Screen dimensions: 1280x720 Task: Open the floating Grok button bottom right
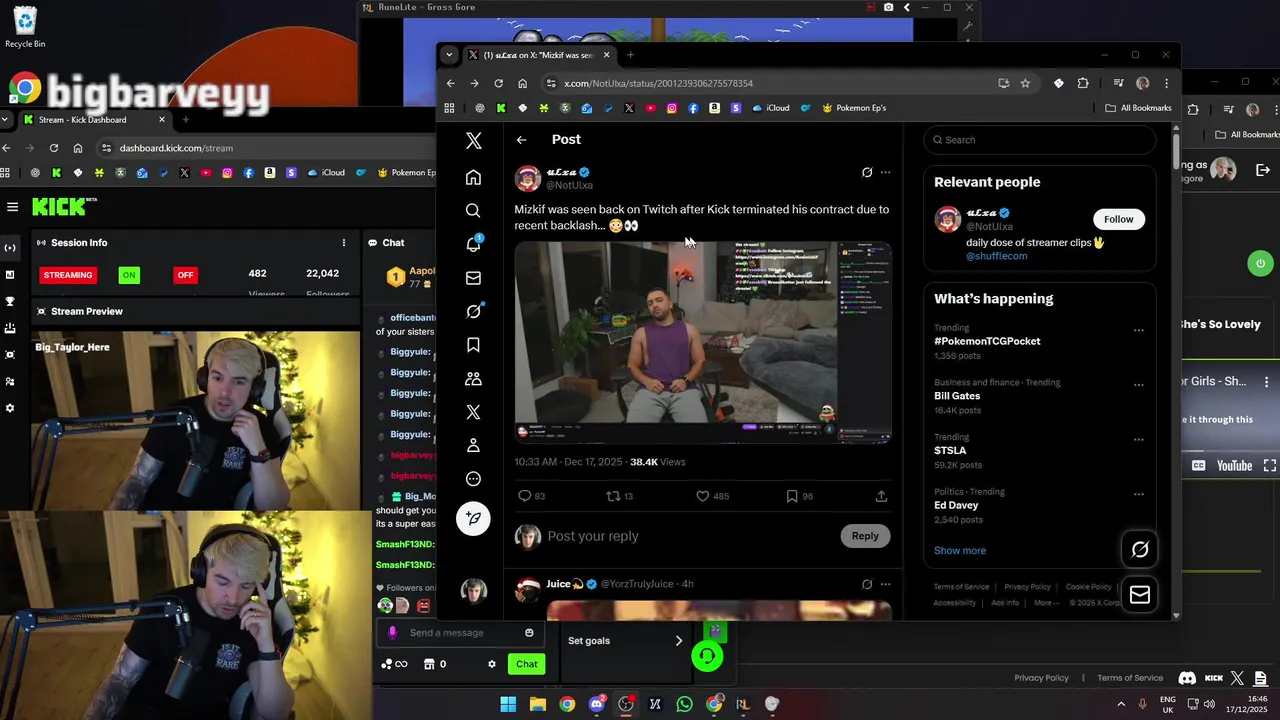pos(1139,549)
